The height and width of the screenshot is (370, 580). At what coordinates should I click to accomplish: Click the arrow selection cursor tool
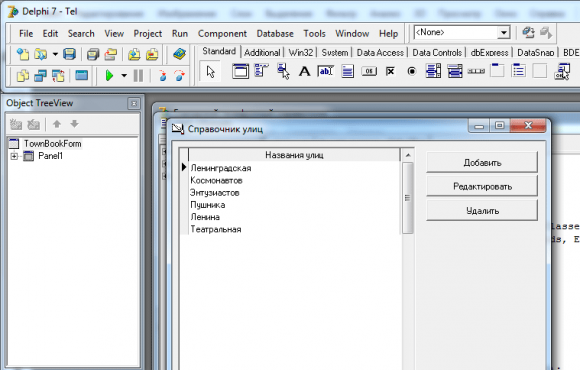[210, 71]
